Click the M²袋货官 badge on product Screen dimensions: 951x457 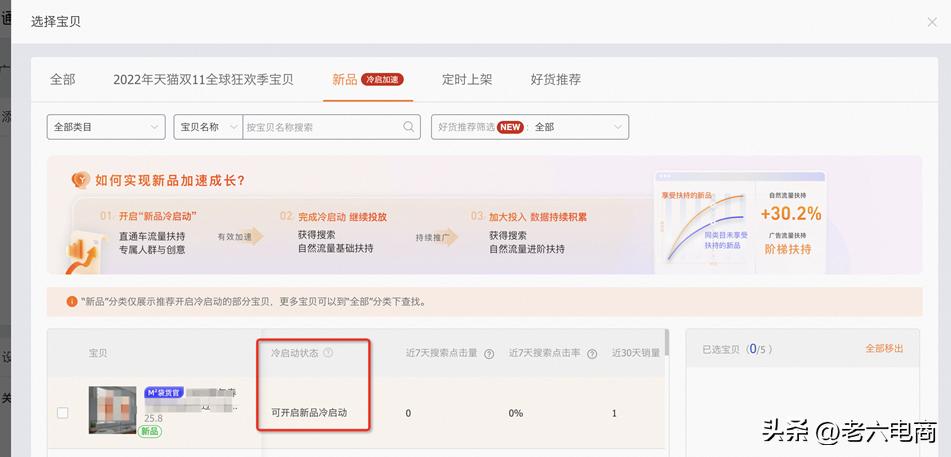tap(164, 393)
